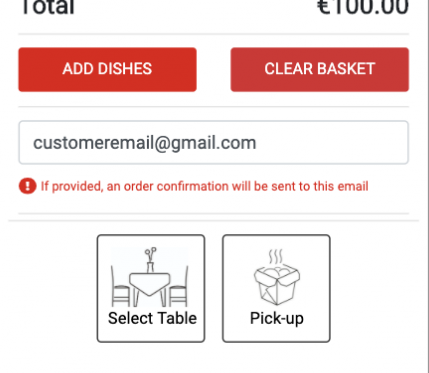
Task: Clear the basket contents
Action: (x=320, y=69)
